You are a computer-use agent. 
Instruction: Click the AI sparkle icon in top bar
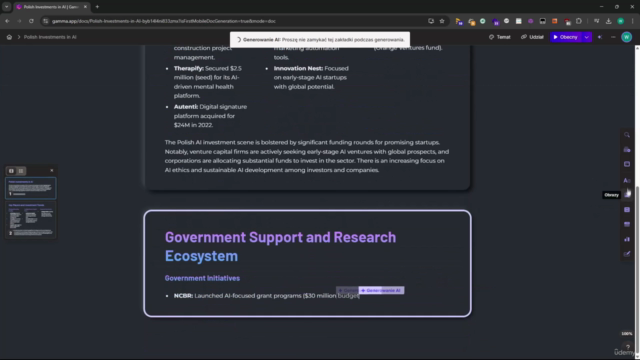600,37
